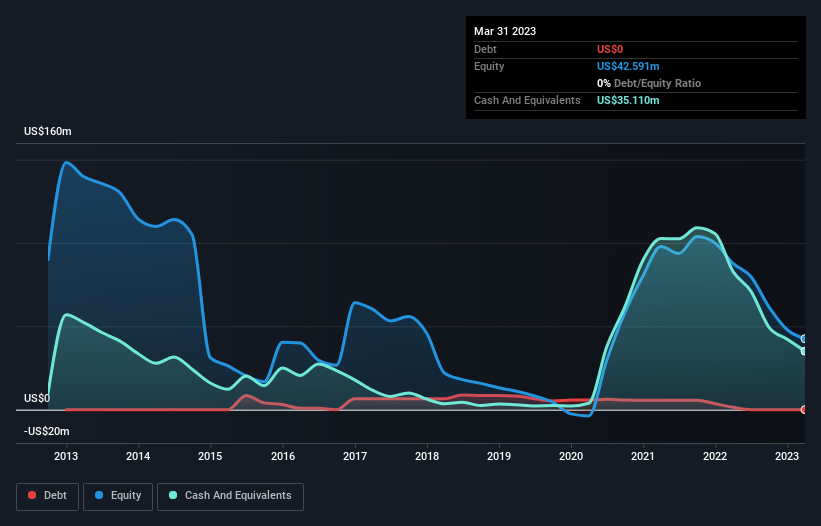Image resolution: width=821 pixels, height=526 pixels.
Task: Click the 2014 x-axis label
Action: [138, 456]
